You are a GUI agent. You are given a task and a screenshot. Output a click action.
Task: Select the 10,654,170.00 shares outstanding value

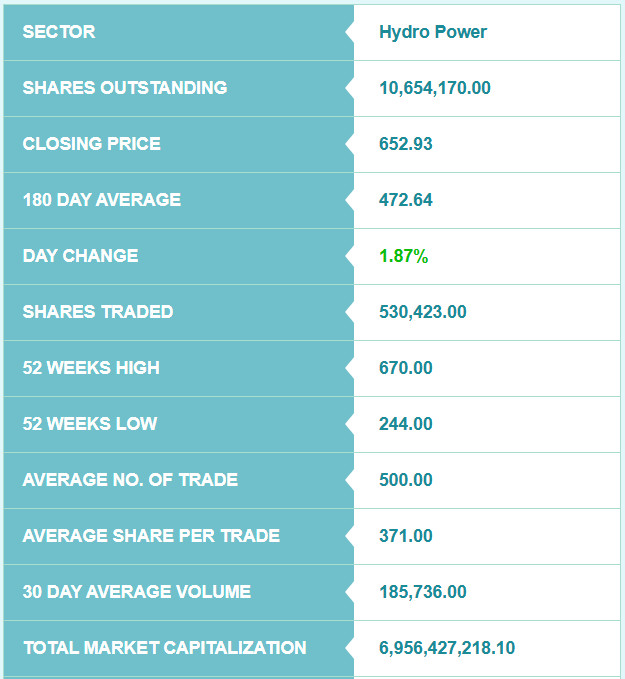click(435, 88)
